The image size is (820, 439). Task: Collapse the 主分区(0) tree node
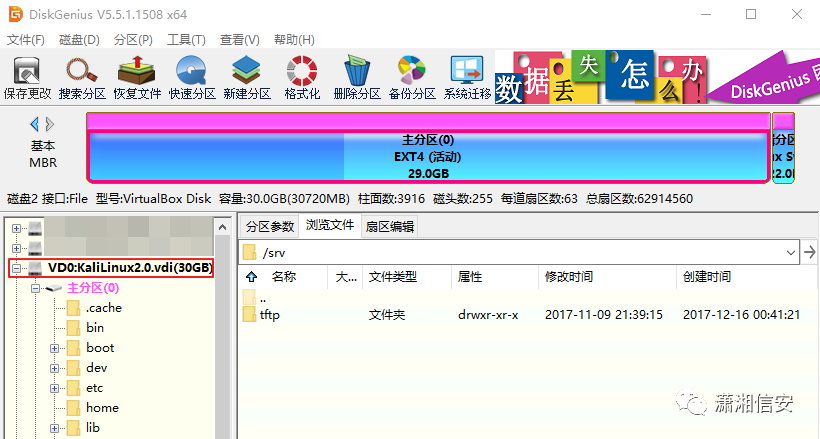(x=35, y=288)
